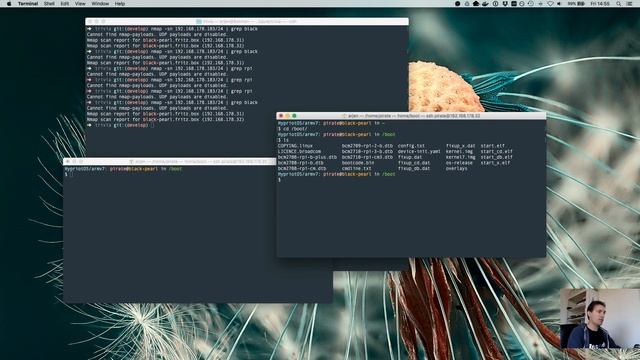Click 'cd /boot/' command line in front terminal

point(293,129)
